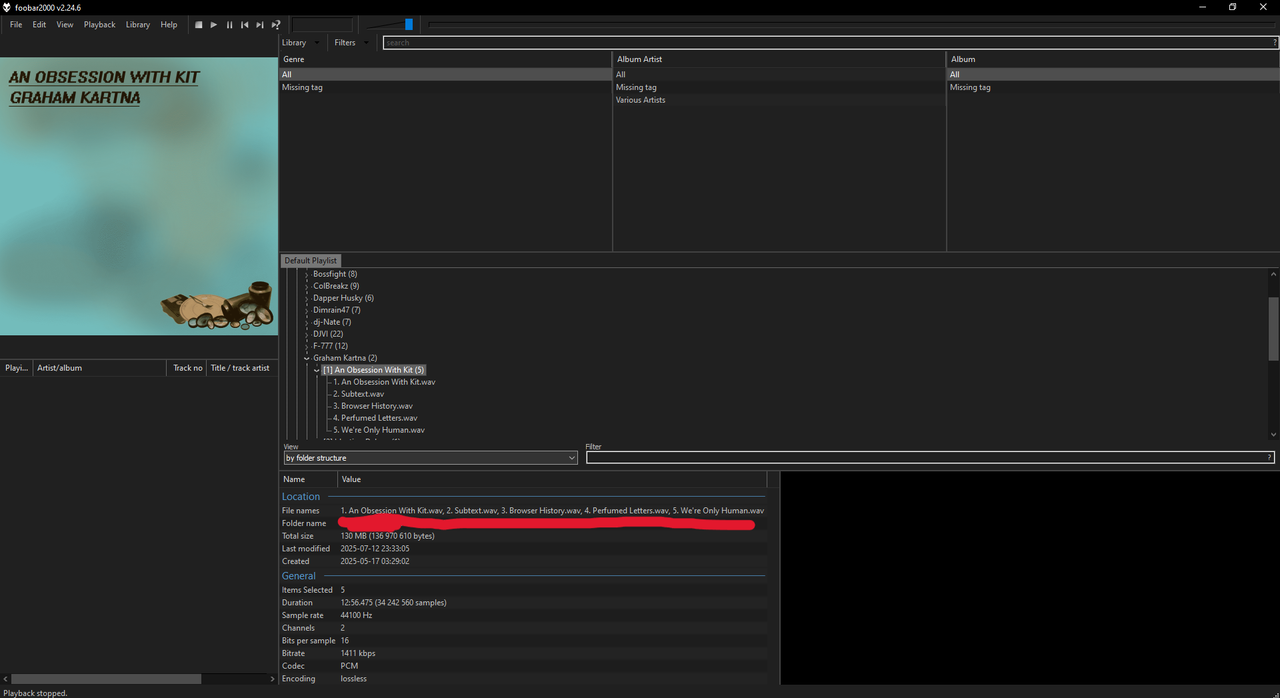Expand the ColBreakz (9) folder

click(307, 286)
